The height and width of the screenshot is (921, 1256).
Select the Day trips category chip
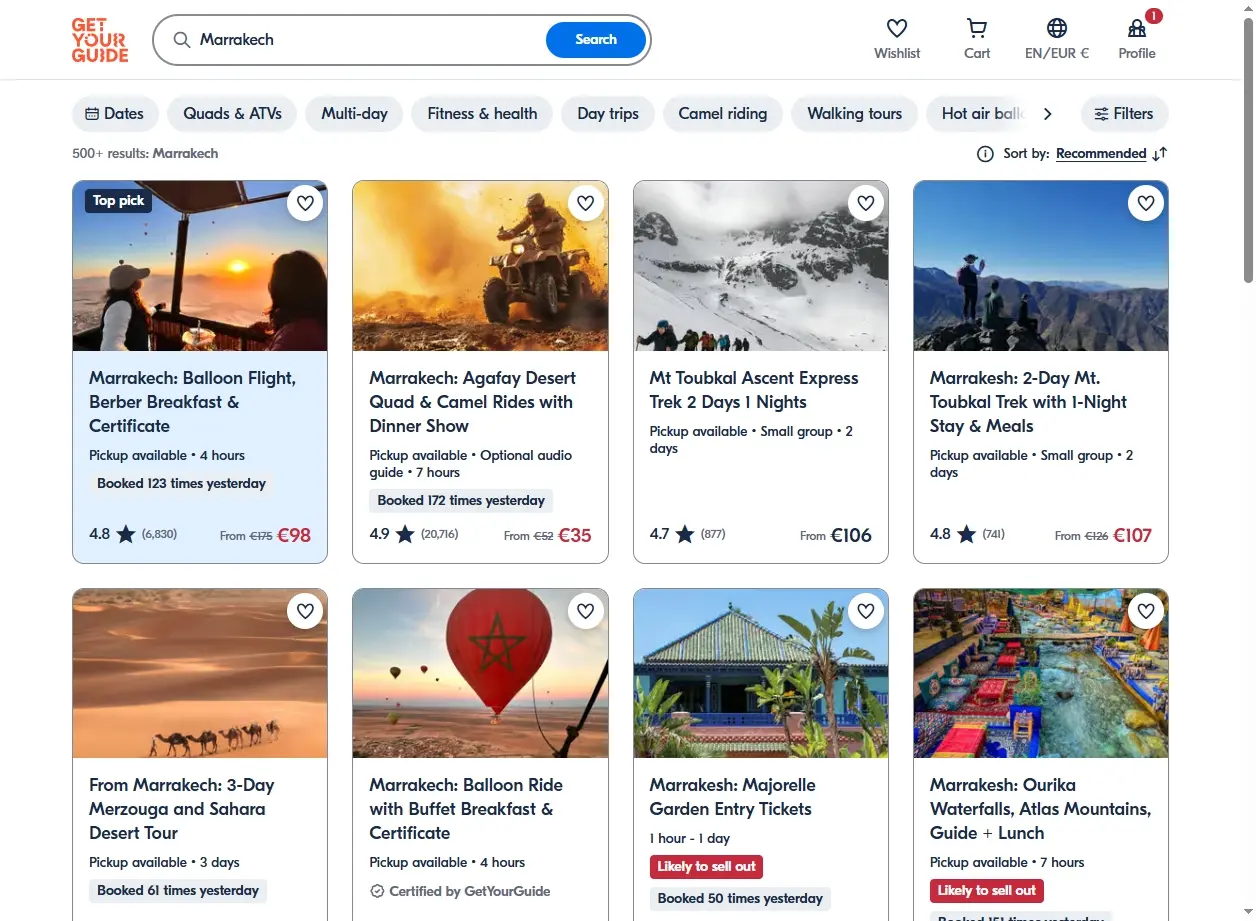pos(608,114)
